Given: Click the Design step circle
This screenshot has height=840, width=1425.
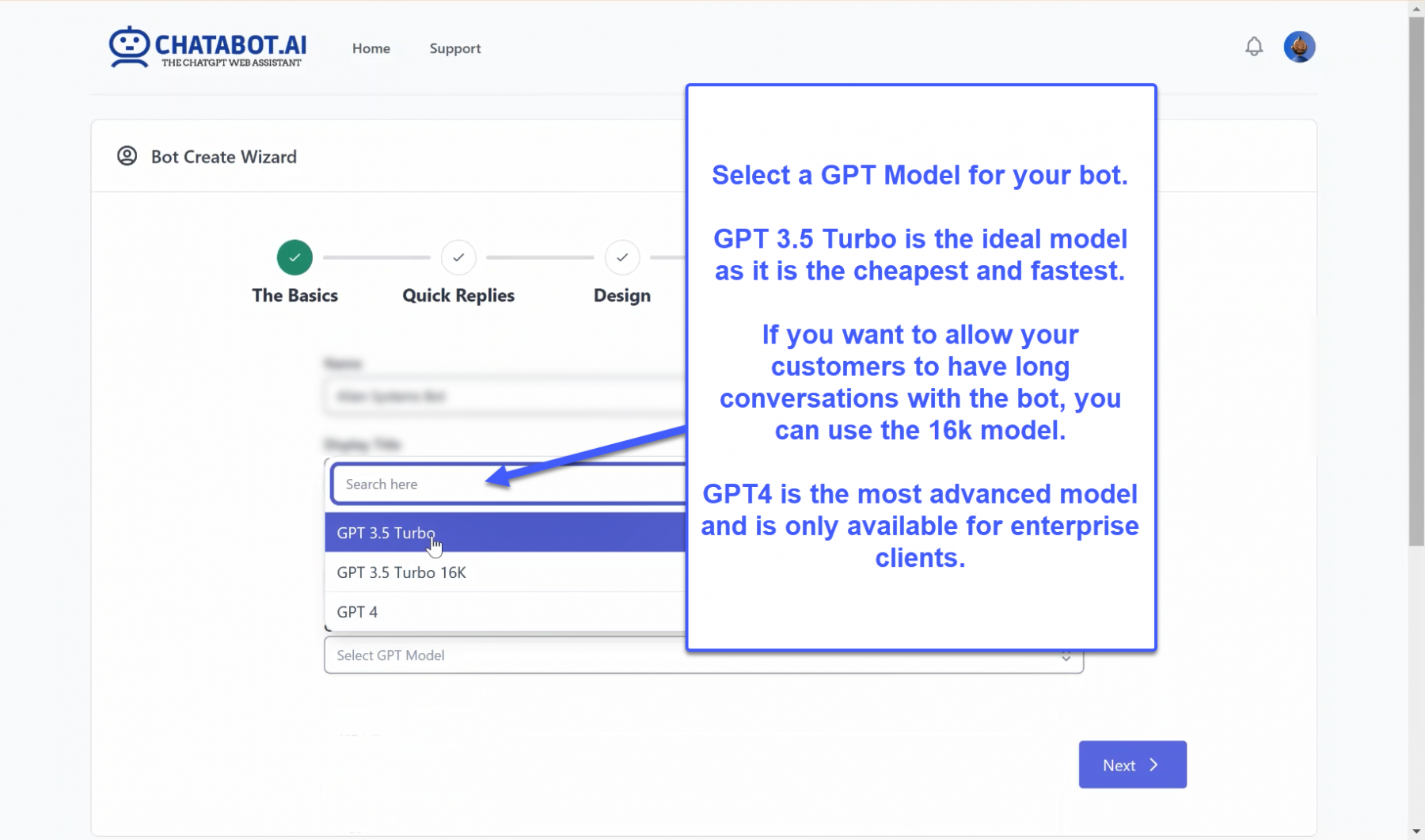Looking at the screenshot, I should pos(622,257).
